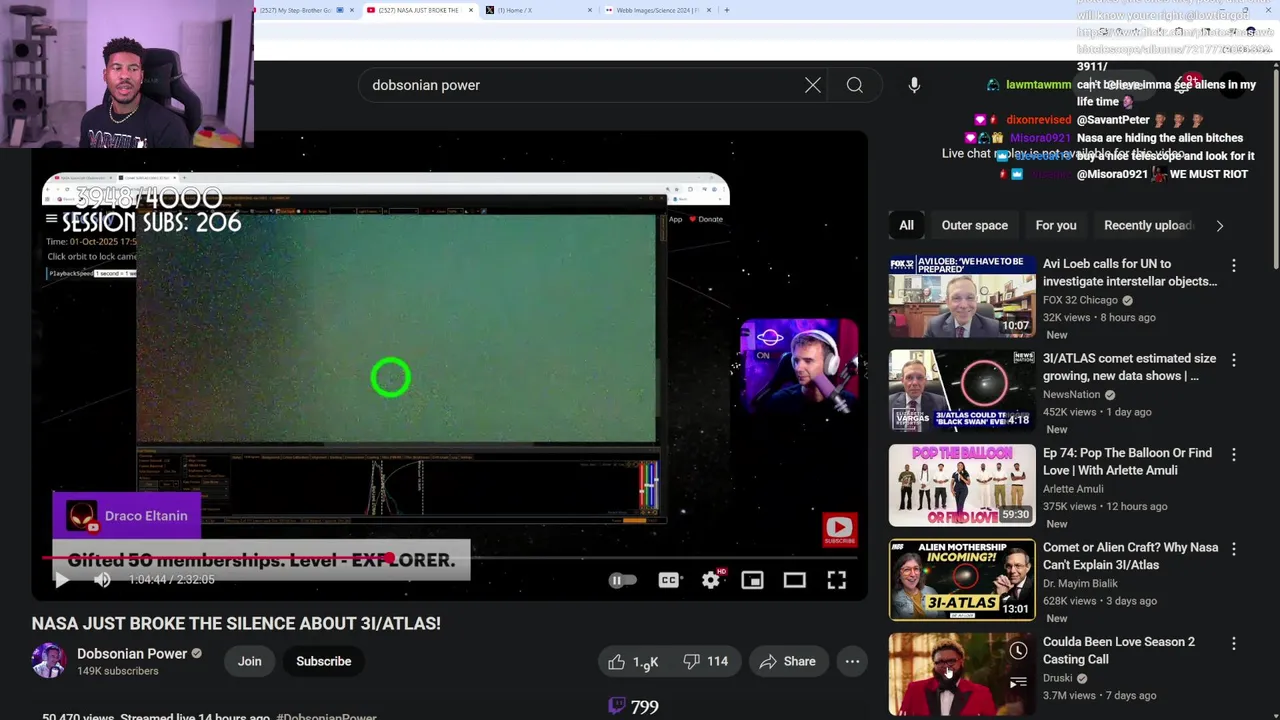Like the video with thumbs up
The image size is (1280, 720).
[634, 661]
